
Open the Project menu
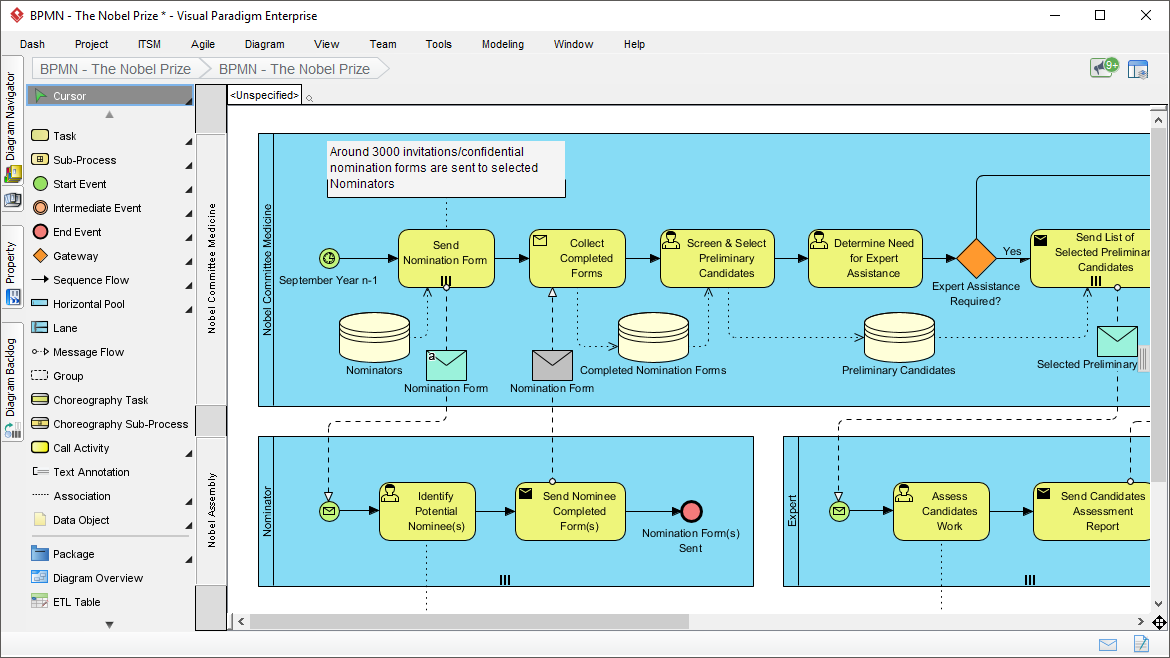point(91,44)
